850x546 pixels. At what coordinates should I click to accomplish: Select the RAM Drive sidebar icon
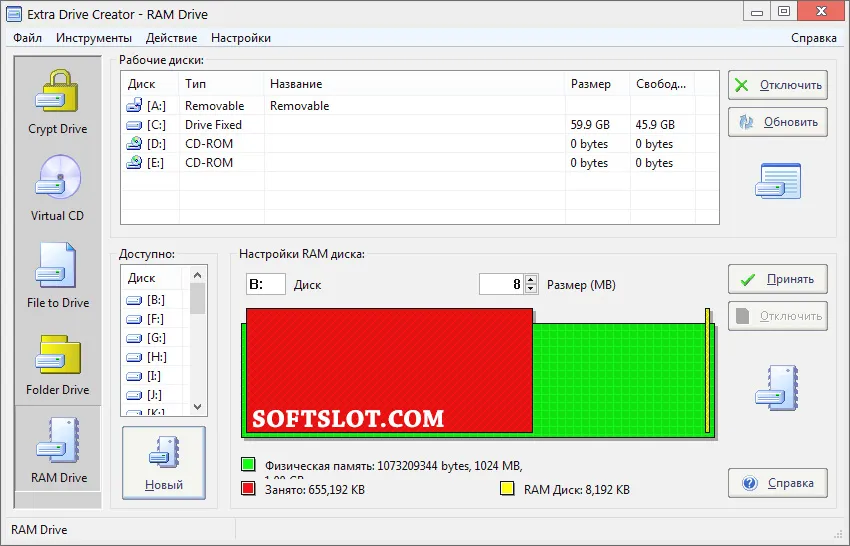pyautogui.click(x=58, y=449)
